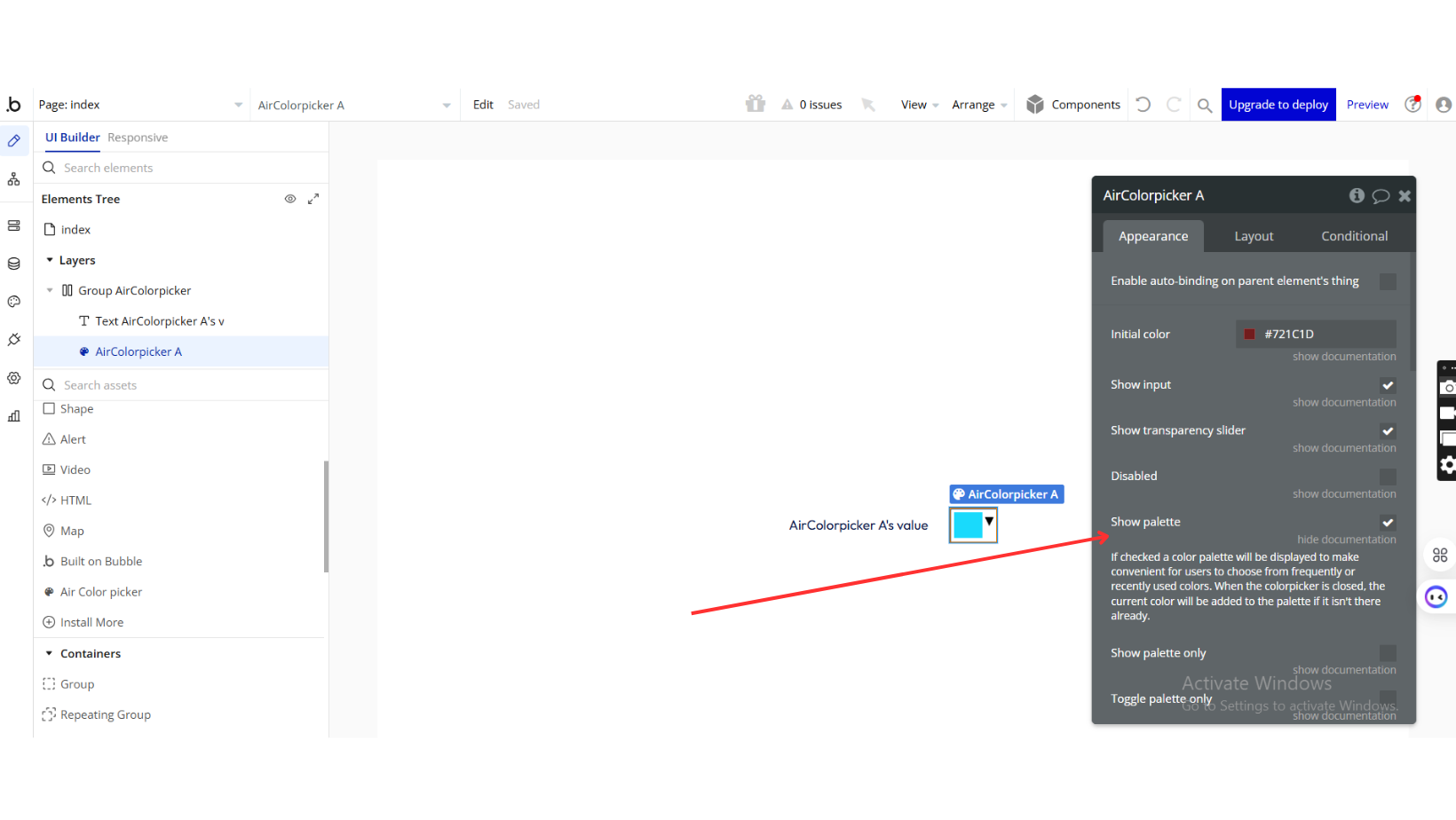
Task: Close the AirColorpicker A property panel
Action: pyautogui.click(x=1405, y=196)
